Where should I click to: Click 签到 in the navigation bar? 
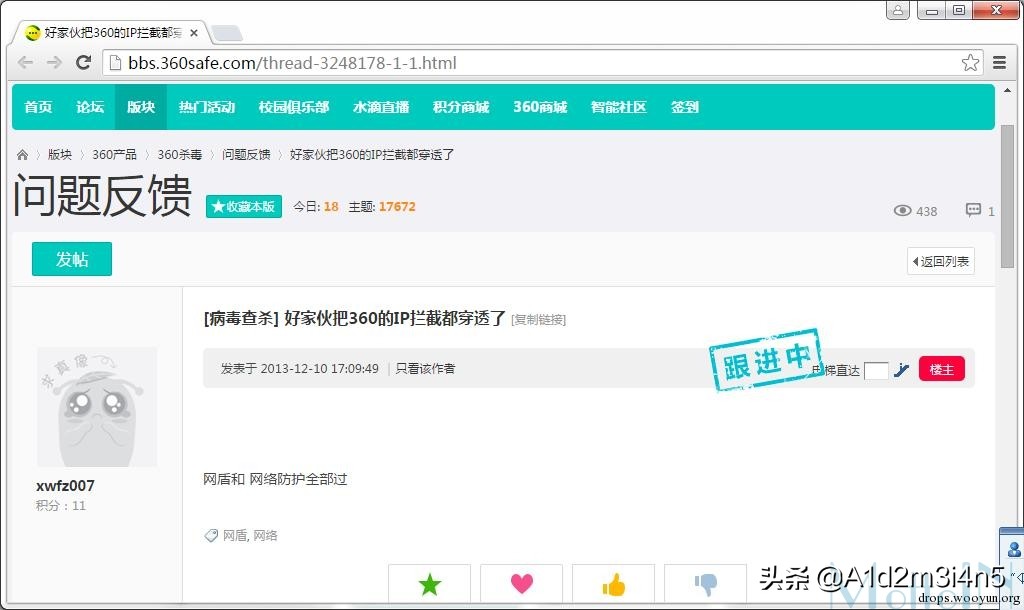[684, 107]
